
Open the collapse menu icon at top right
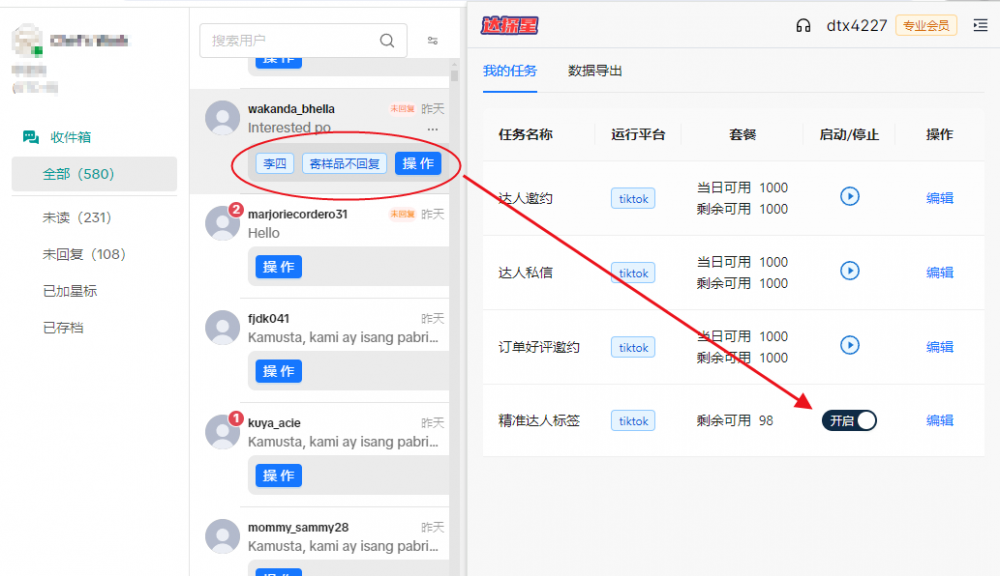click(x=979, y=26)
